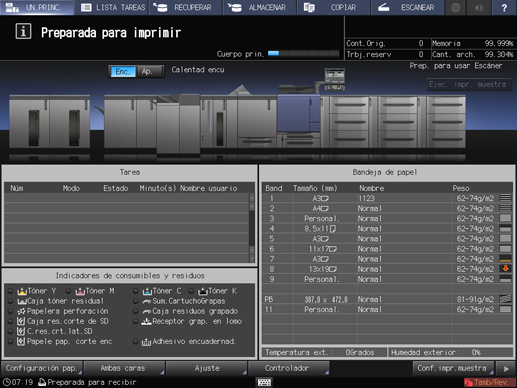Show more options with right arrow button
517x388 pixels.
[x=506, y=368]
